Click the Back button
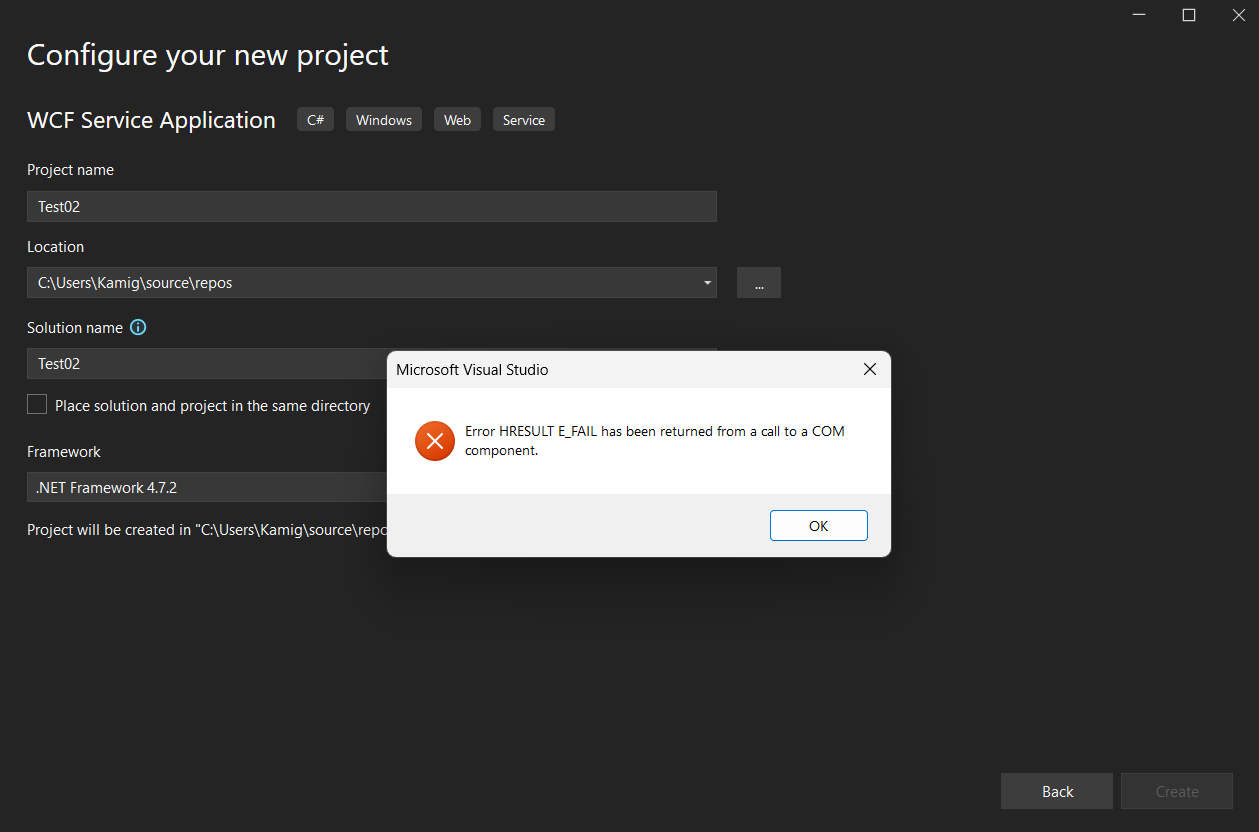Image resolution: width=1259 pixels, height=832 pixels. (x=1057, y=791)
